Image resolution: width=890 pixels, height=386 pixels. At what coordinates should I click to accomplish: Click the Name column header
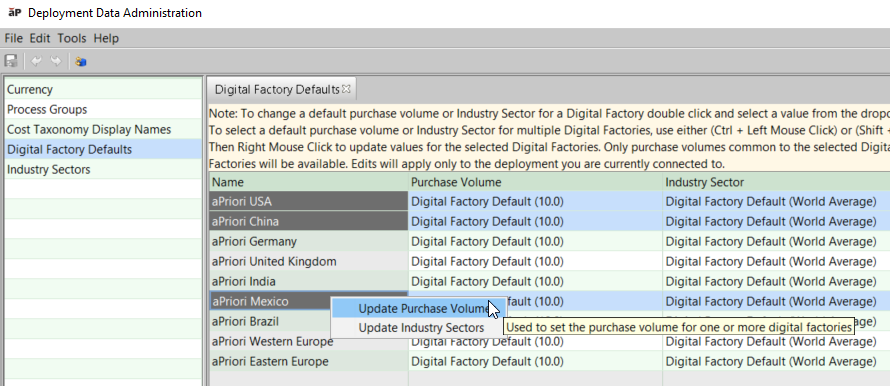point(309,182)
